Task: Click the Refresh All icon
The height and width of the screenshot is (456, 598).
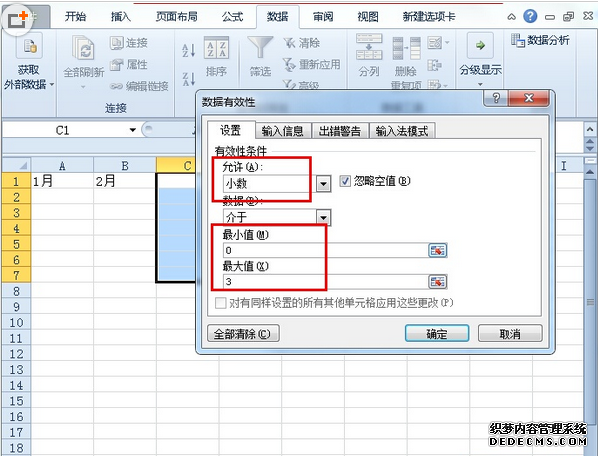Action: point(83,48)
